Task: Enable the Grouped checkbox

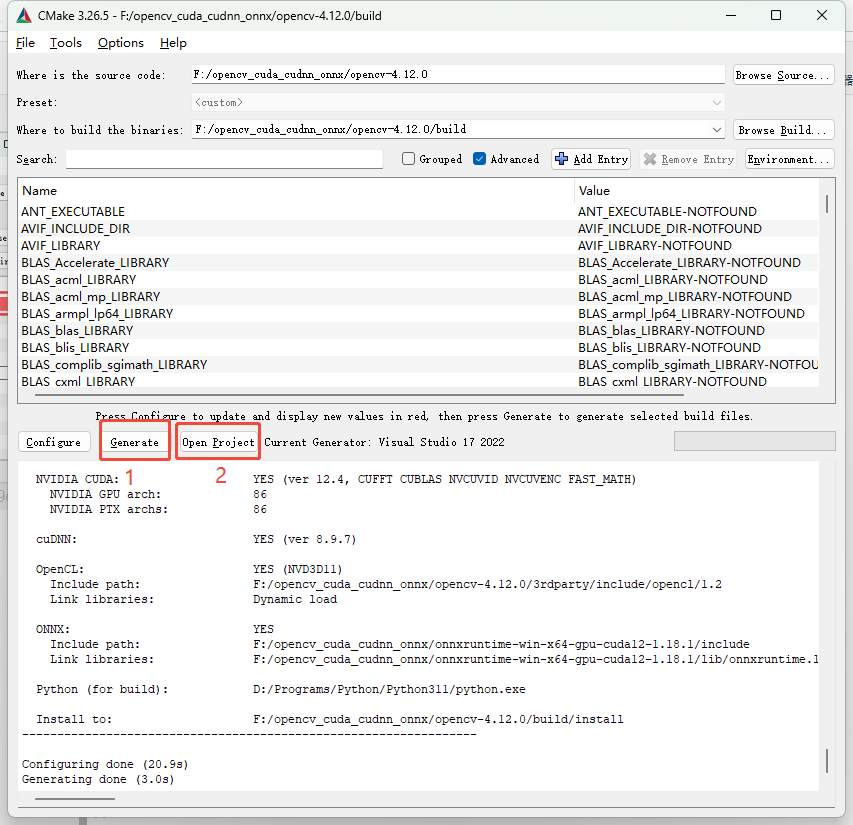Action: (408, 159)
